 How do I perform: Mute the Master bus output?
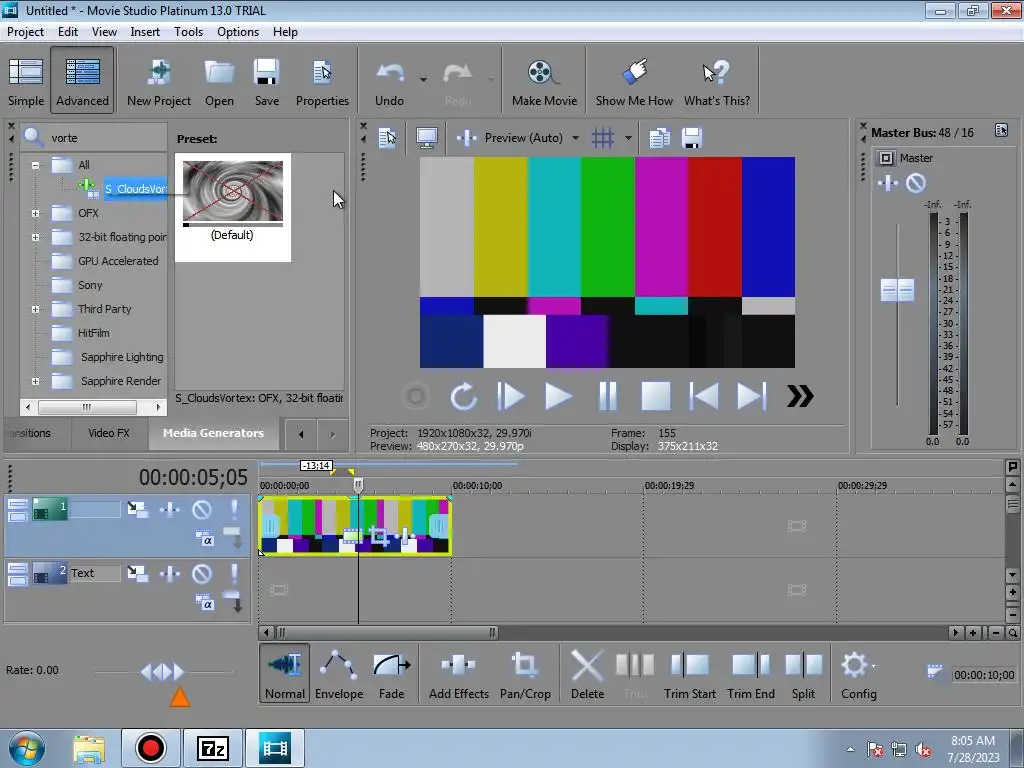pyautogui.click(x=916, y=183)
